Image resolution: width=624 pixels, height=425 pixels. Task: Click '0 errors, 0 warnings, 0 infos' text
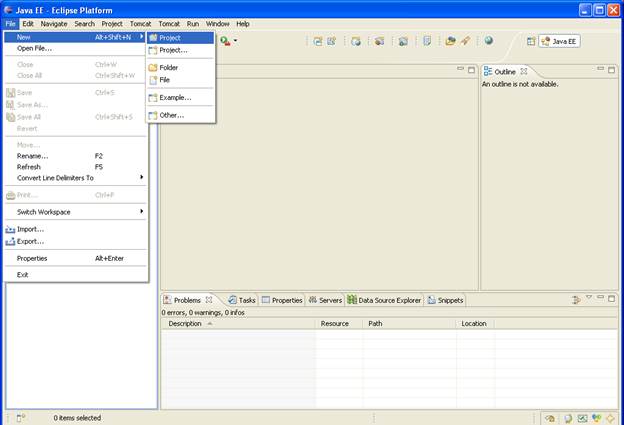click(203, 313)
